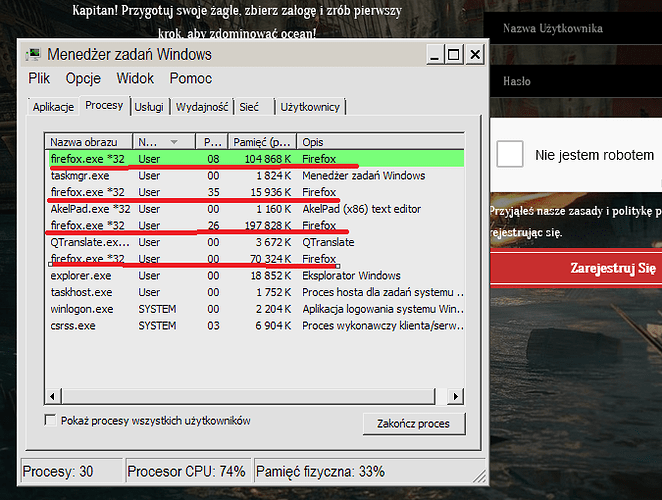Select firefox.exe row using 15 936 K
662x500 pixels.
[x=255, y=192]
